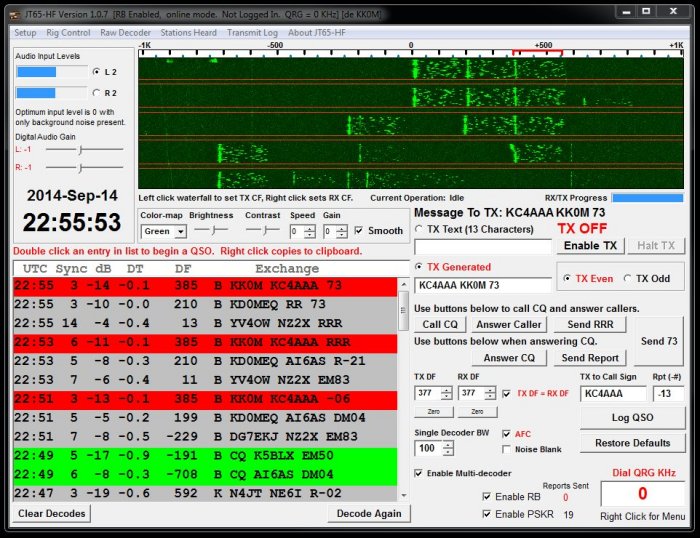Click the Dial QRG KHz value box

642,493
